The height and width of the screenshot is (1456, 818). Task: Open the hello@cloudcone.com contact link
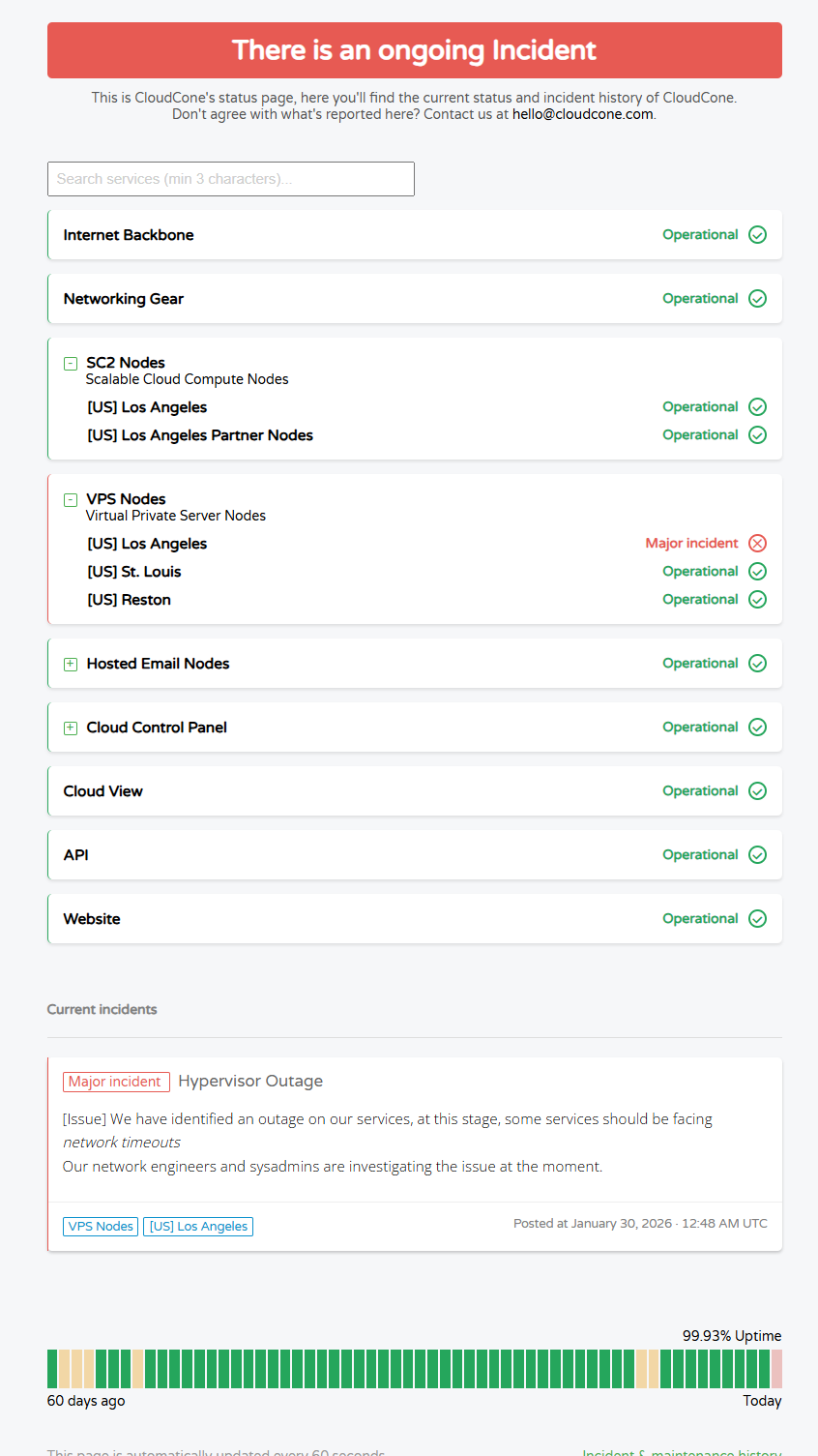coord(582,114)
